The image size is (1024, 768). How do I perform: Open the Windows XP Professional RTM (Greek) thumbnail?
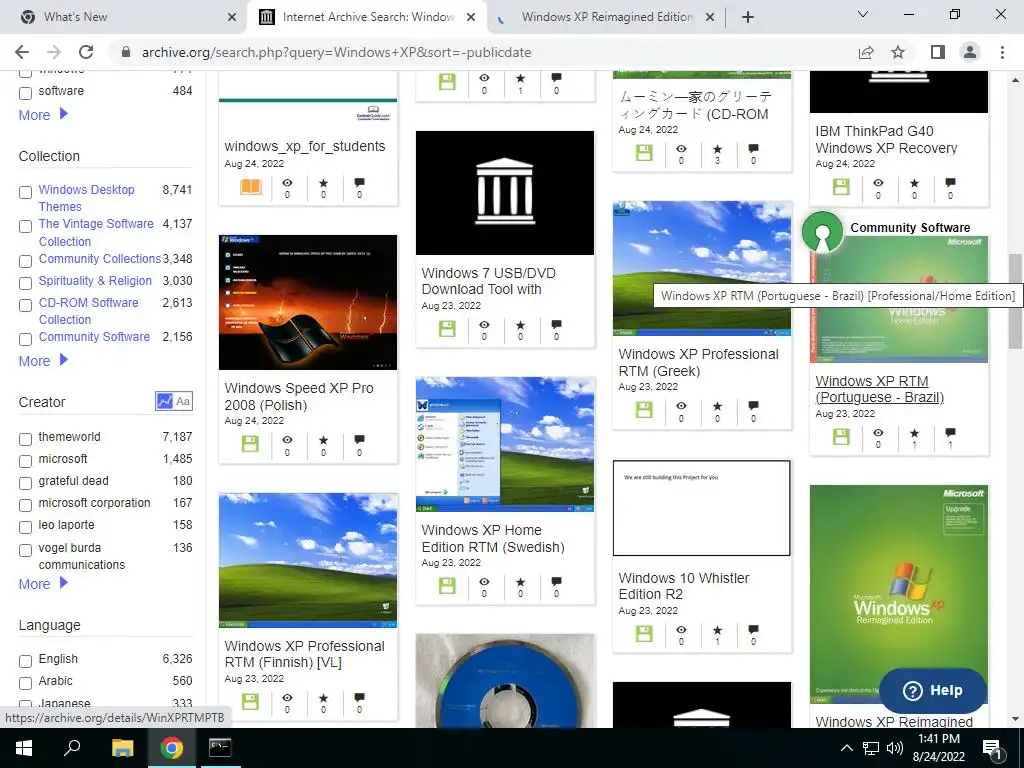pos(701,268)
